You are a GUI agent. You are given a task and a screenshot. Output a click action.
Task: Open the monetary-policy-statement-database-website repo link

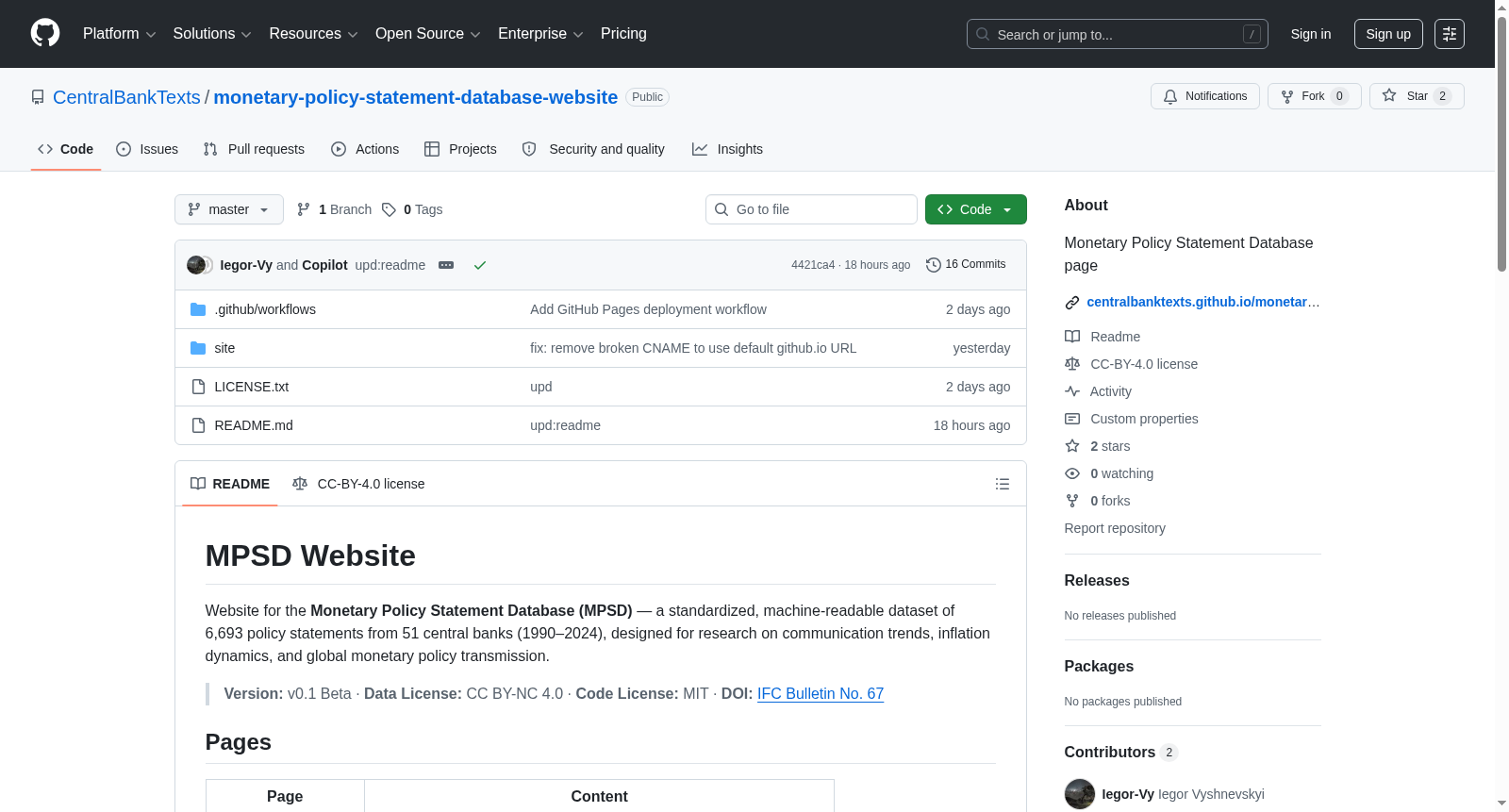click(416, 97)
